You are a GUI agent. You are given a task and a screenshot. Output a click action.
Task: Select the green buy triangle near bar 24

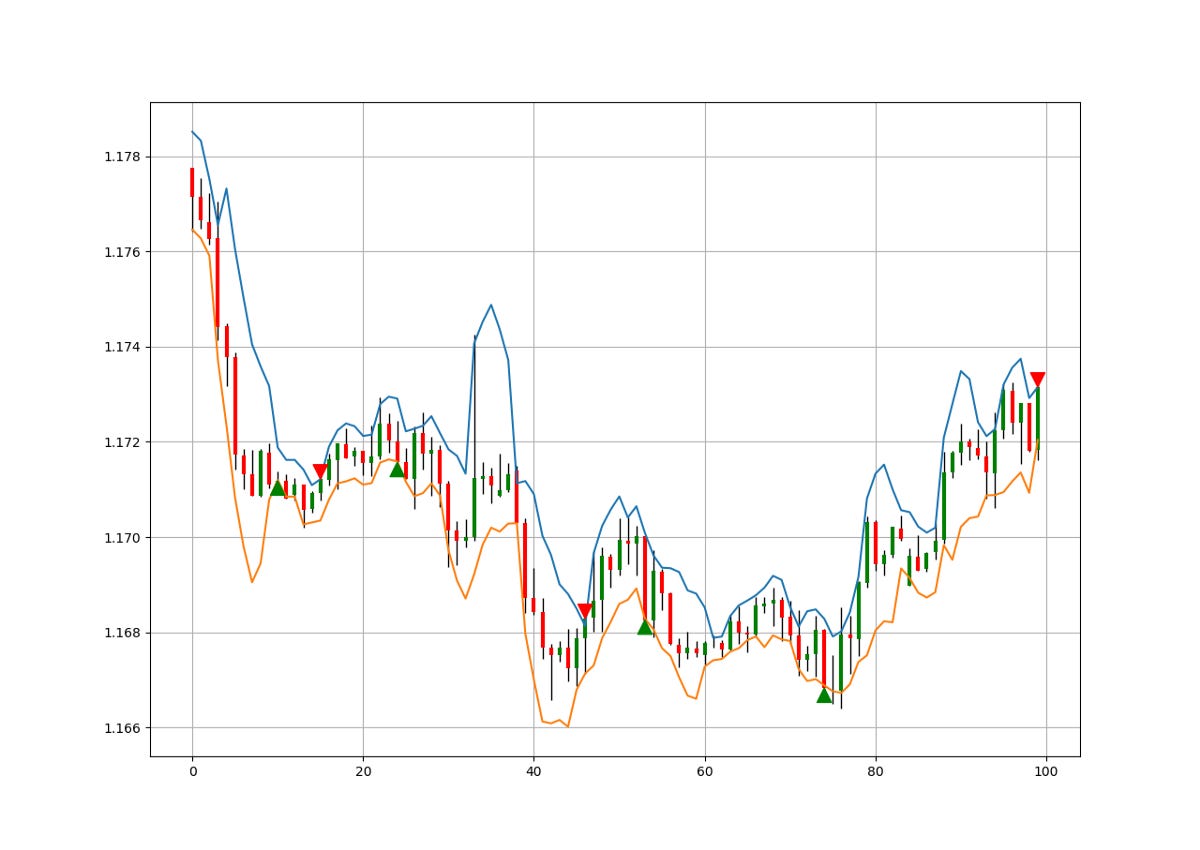tap(397, 469)
